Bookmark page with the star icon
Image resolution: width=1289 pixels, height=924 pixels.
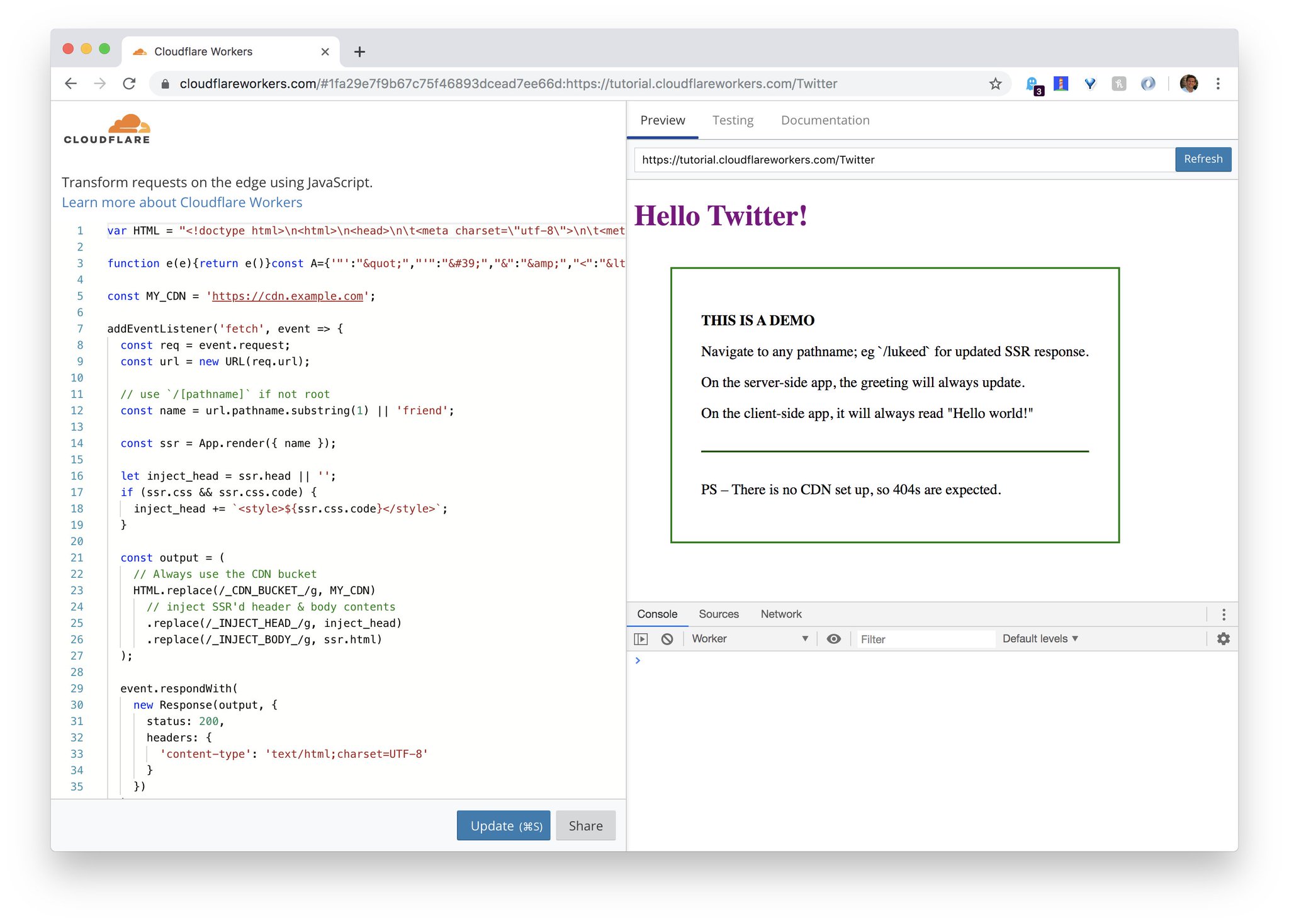tap(995, 84)
